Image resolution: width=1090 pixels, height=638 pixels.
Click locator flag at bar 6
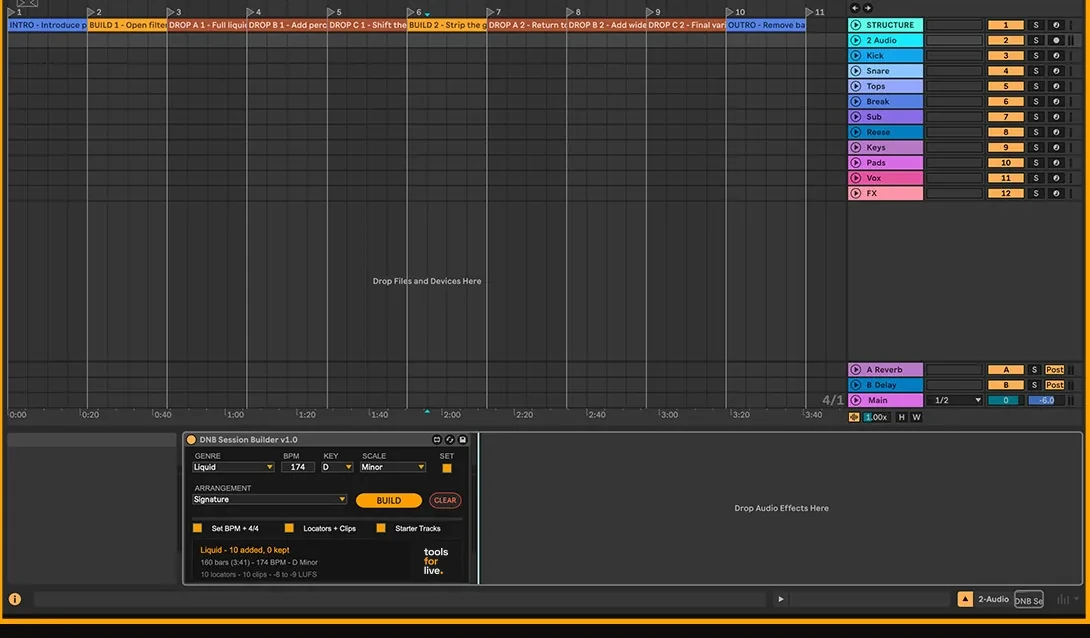[x=411, y=12]
